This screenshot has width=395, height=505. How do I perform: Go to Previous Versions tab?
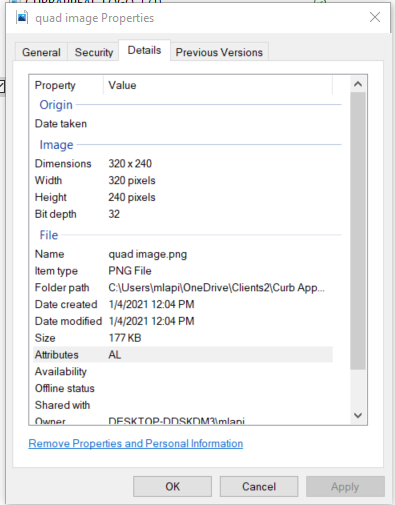[219, 52]
